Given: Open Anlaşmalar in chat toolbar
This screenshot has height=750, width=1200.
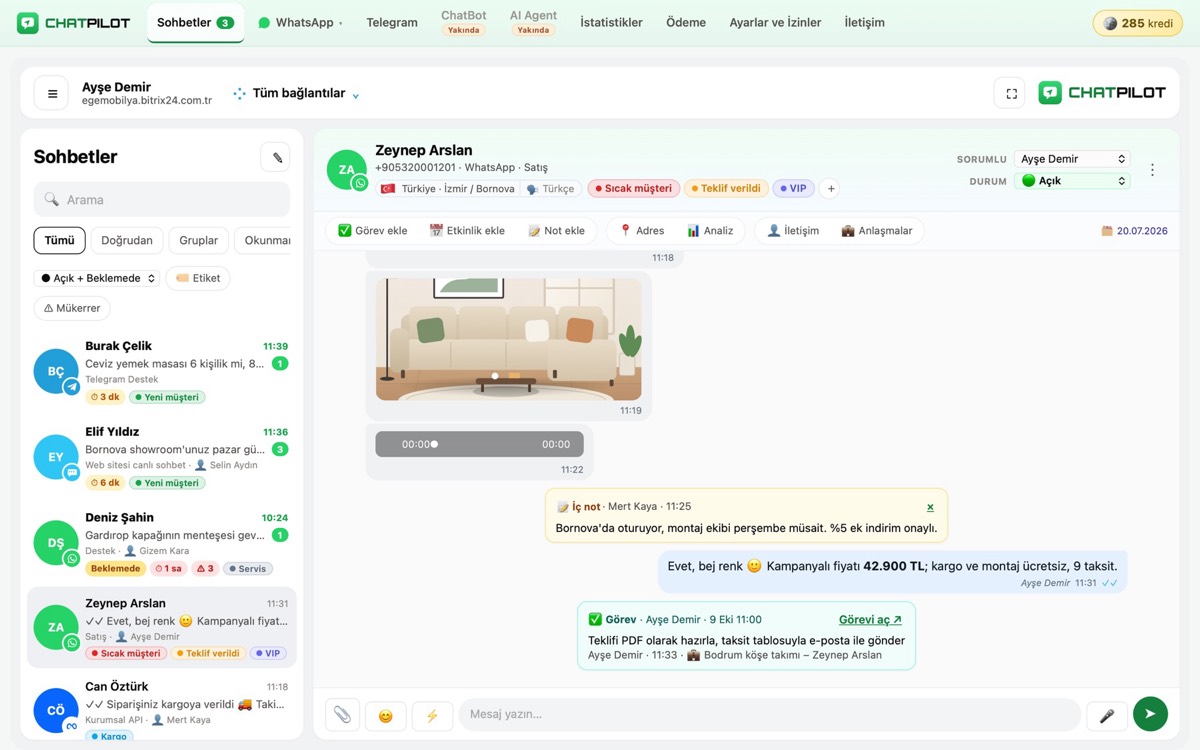Looking at the screenshot, I should tap(877, 231).
